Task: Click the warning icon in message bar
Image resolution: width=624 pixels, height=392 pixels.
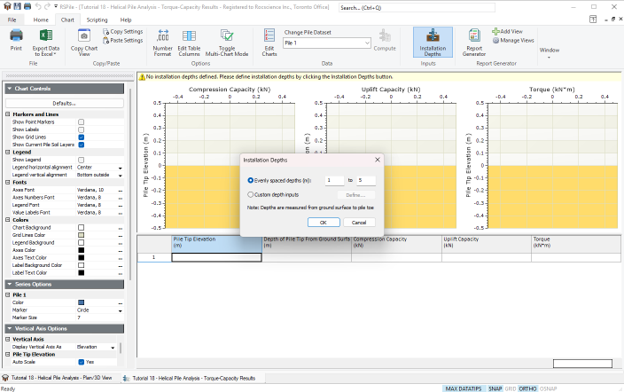Action: (x=142, y=77)
